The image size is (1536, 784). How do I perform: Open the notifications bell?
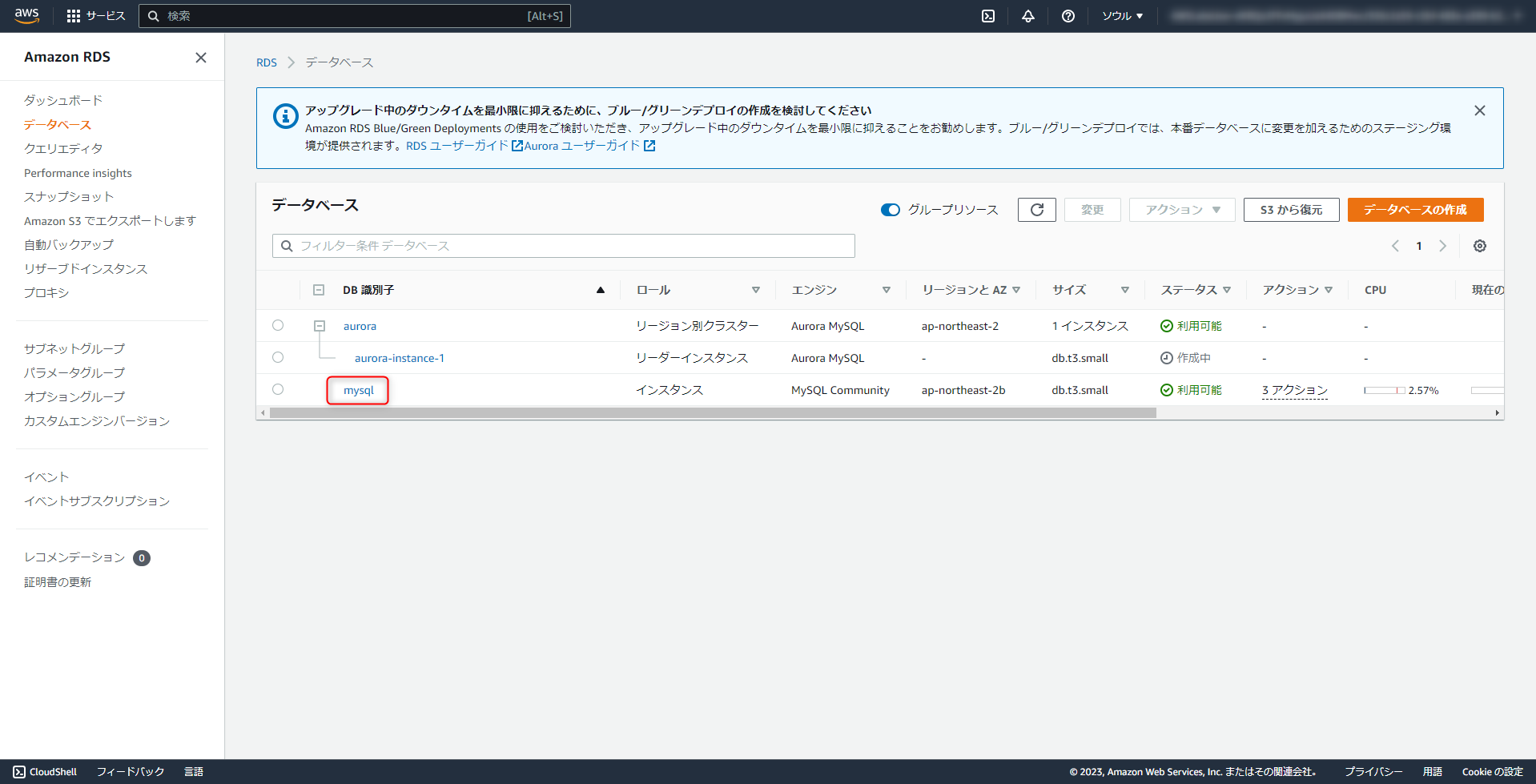1027,15
